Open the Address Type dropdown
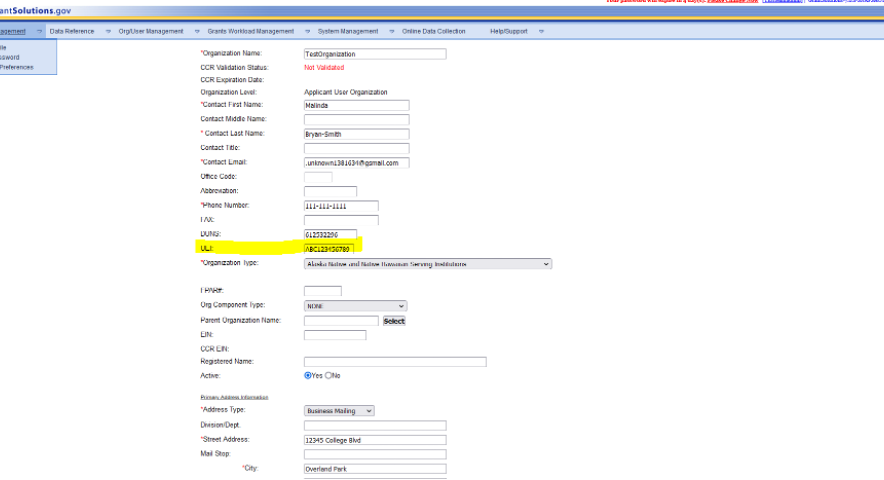The image size is (884, 480). (x=339, y=410)
